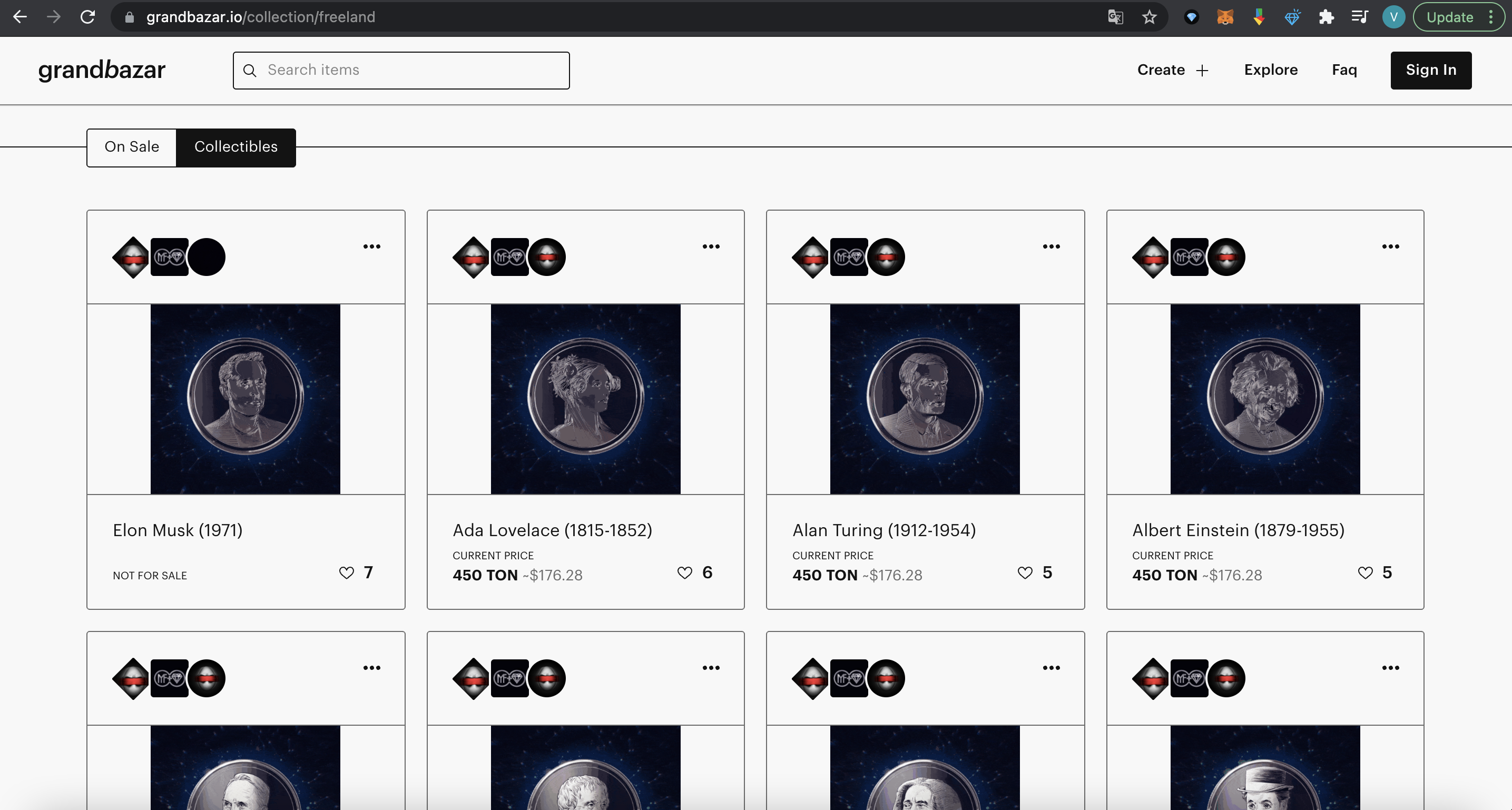Open the Explore page
Viewport: 1512px width, 810px height.
pos(1271,70)
